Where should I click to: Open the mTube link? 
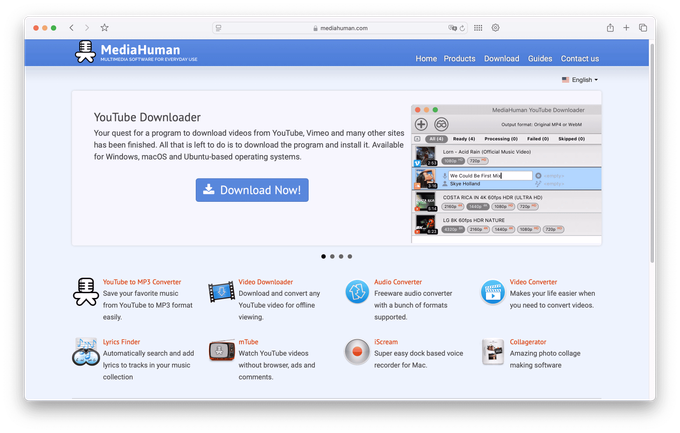tap(248, 342)
